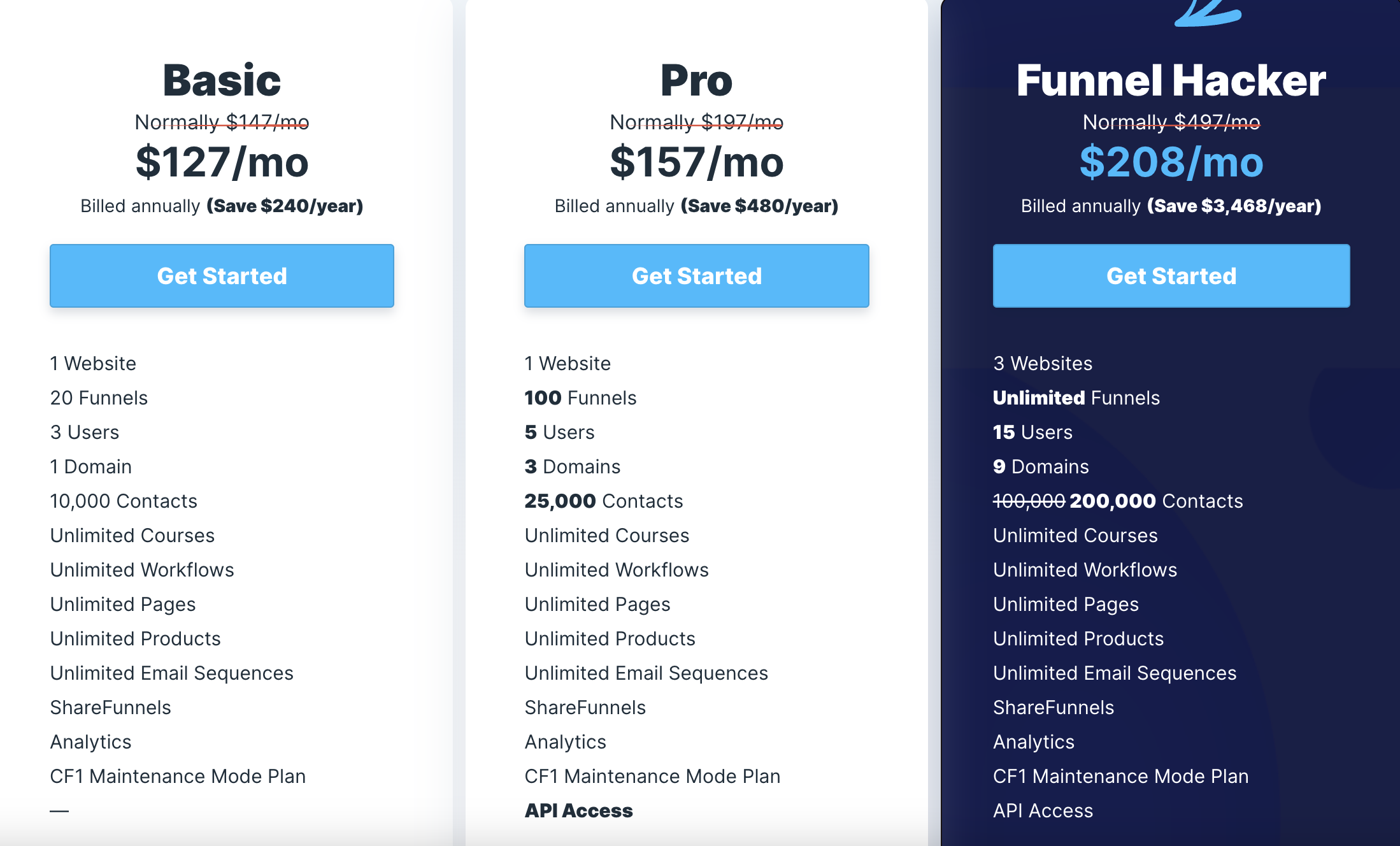The width and height of the screenshot is (1400, 846).
Task: Select API Access in the Pro plan
Action: pos(578,810)
